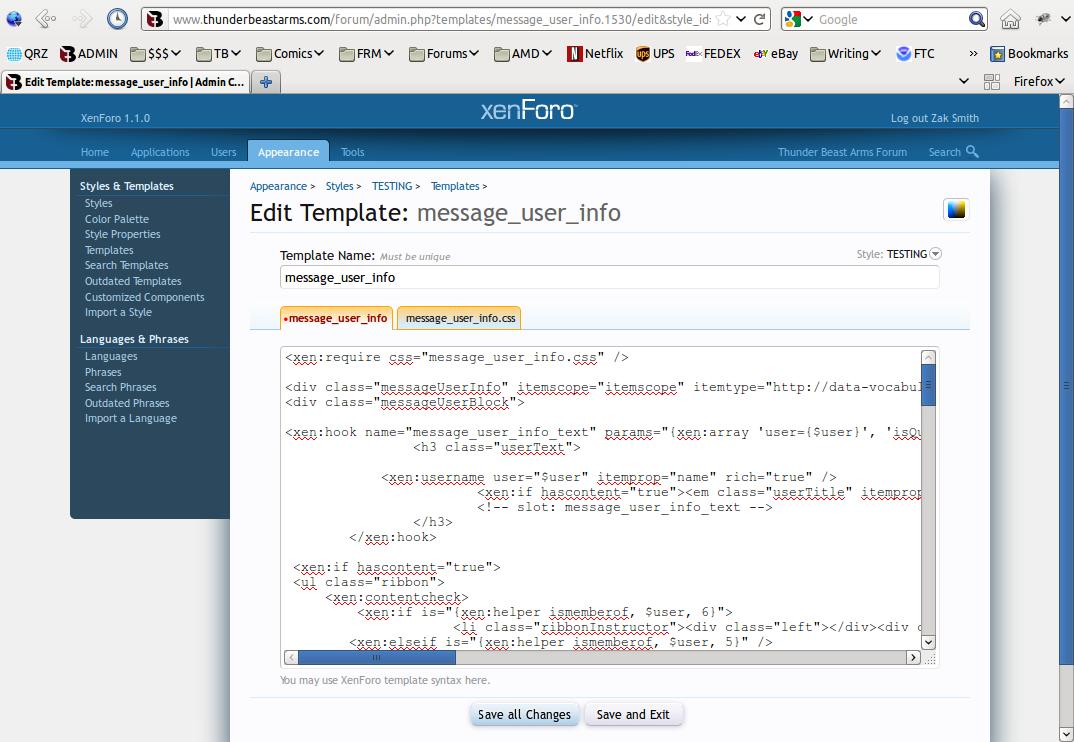This screenshot has height=742, width=1074.
Task: Bookmark this page with the star icon
Action: (x=722, y=19)
